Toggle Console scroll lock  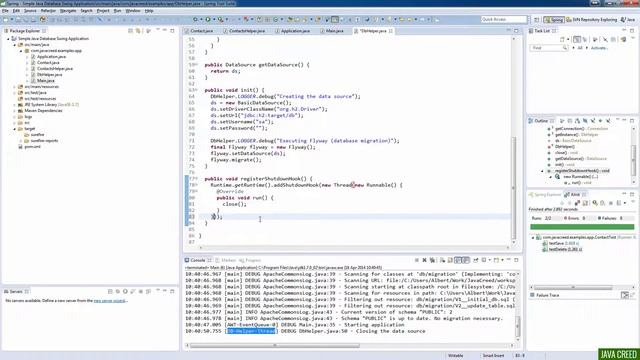(450, 260)
